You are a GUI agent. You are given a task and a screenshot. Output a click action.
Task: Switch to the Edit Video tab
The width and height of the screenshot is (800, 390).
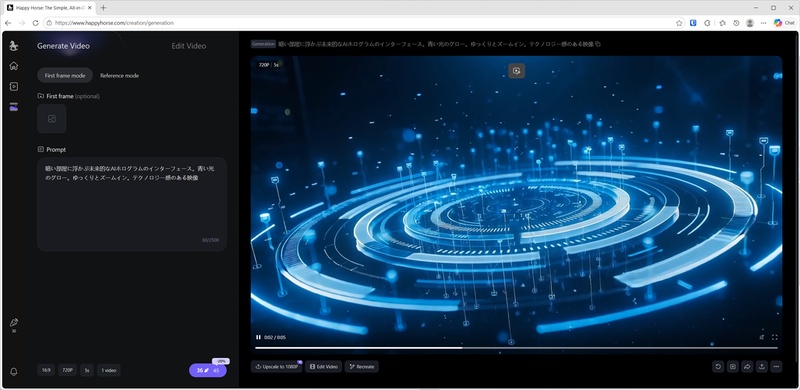point(189,46)
